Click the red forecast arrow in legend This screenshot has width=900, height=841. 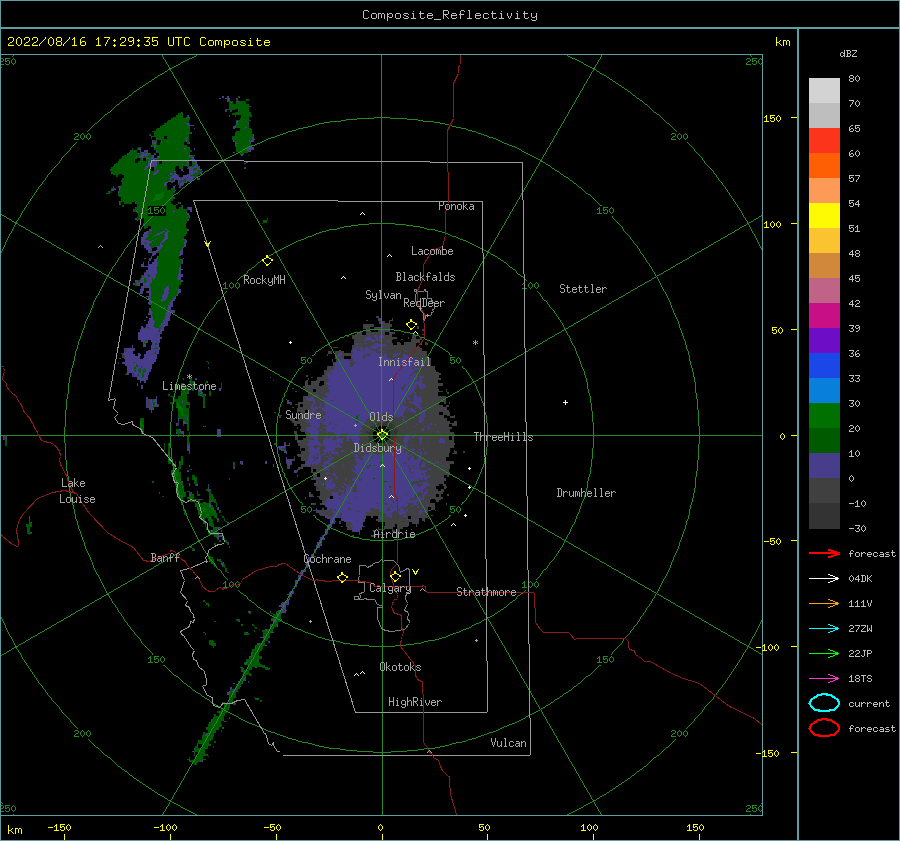pos(824,553)
